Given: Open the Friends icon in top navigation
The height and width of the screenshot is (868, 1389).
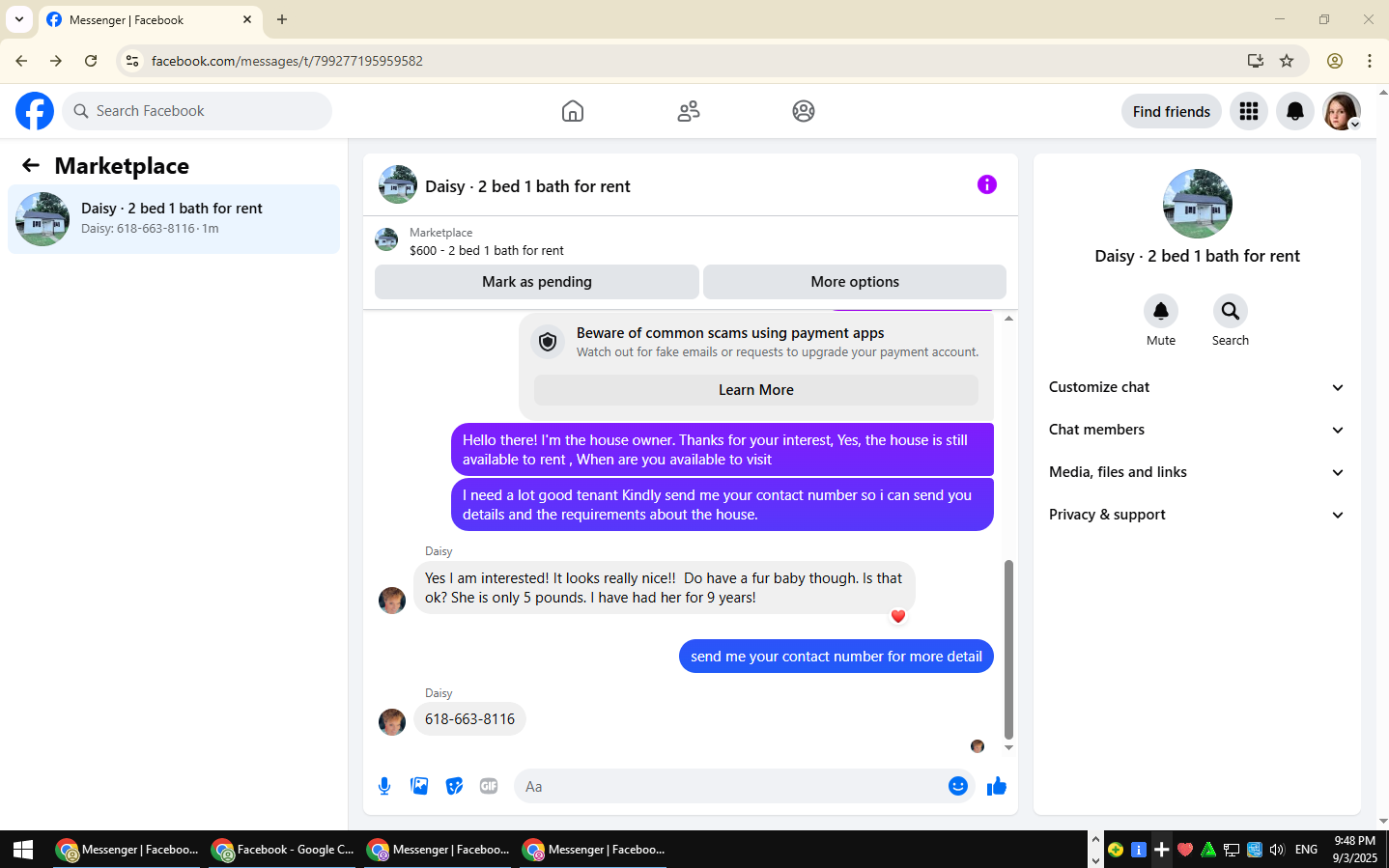Looking at the screenshot, I should (x=689, y=111).
